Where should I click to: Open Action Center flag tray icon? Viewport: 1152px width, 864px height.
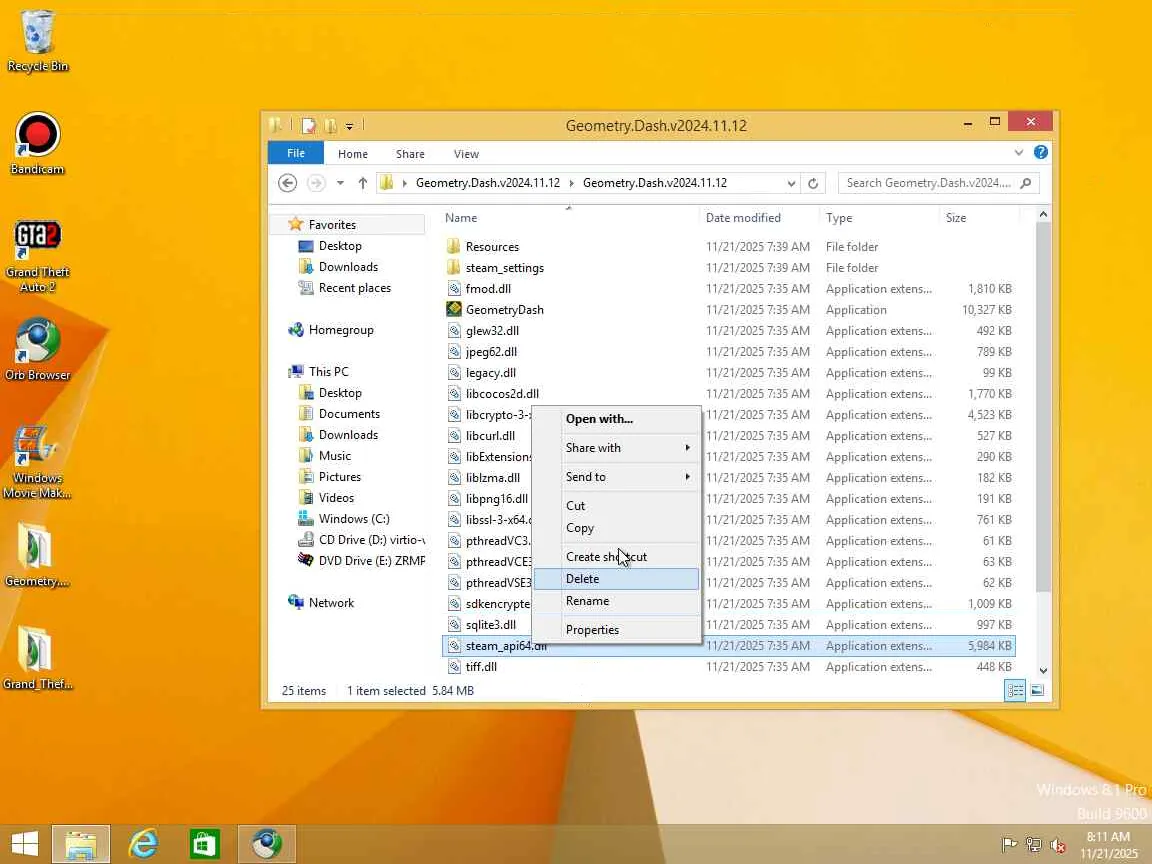(1010, 845)
